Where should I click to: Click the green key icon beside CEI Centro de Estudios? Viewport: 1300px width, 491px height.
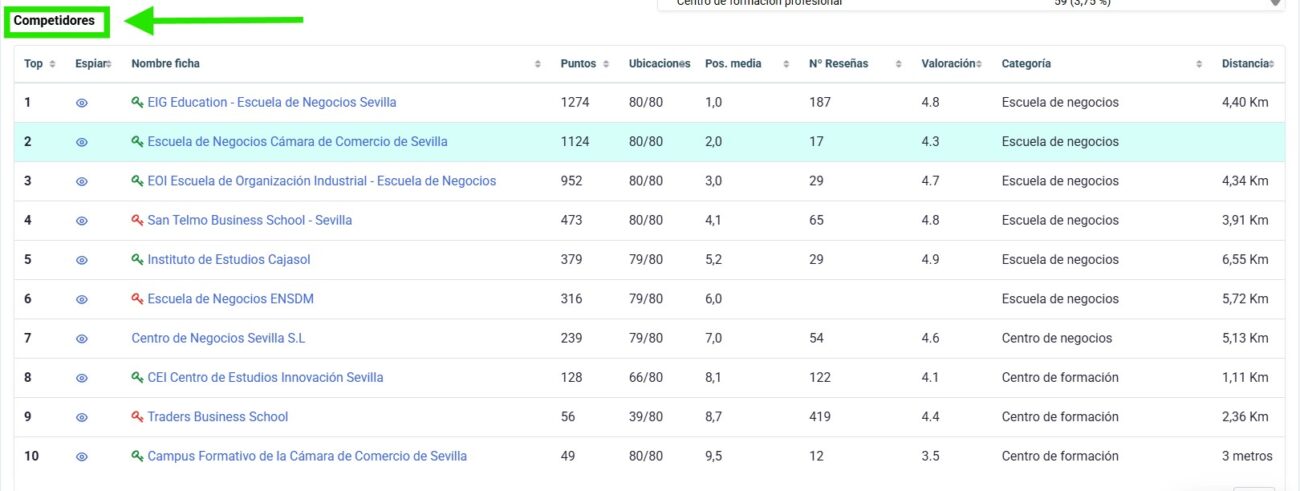(x=137, y=377)
